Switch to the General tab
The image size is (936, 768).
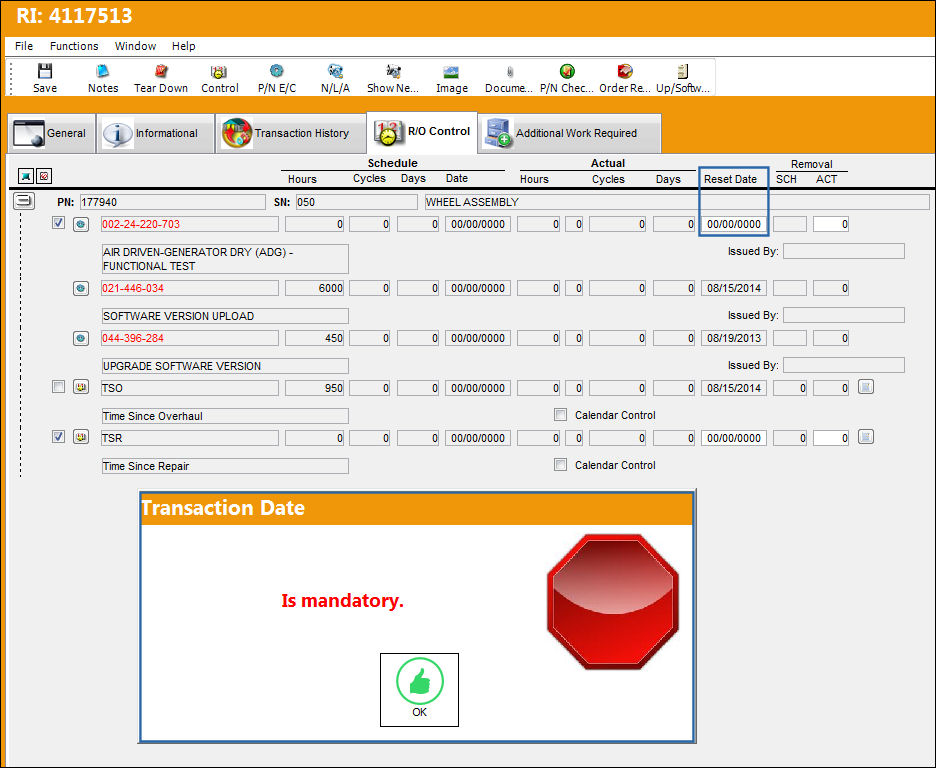(52, 133)
